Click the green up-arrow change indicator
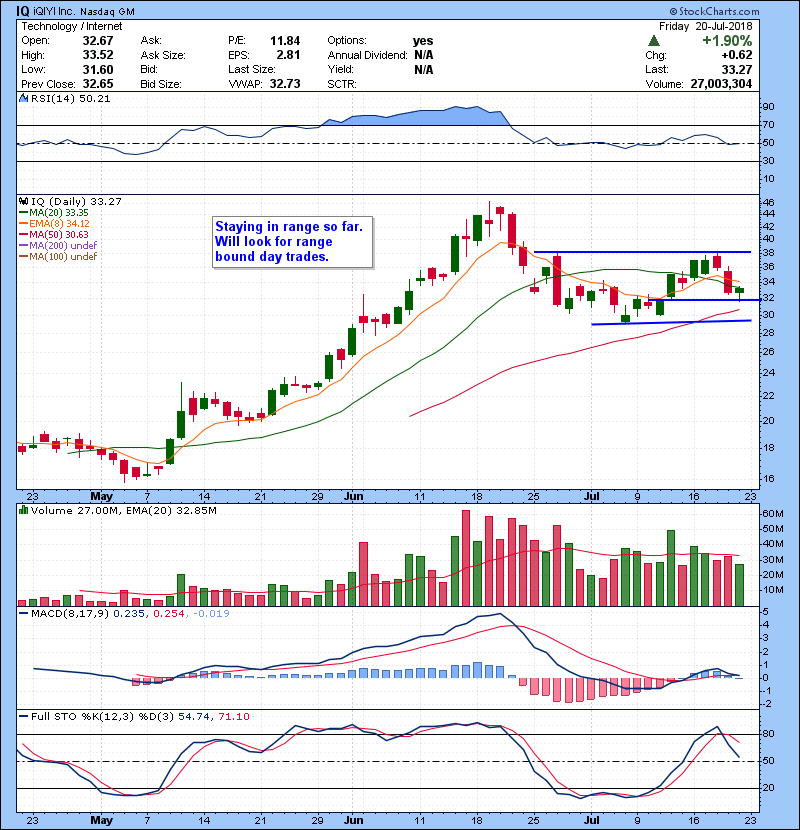The height and width of the screenshot is (830, 800). coord(653,41)
